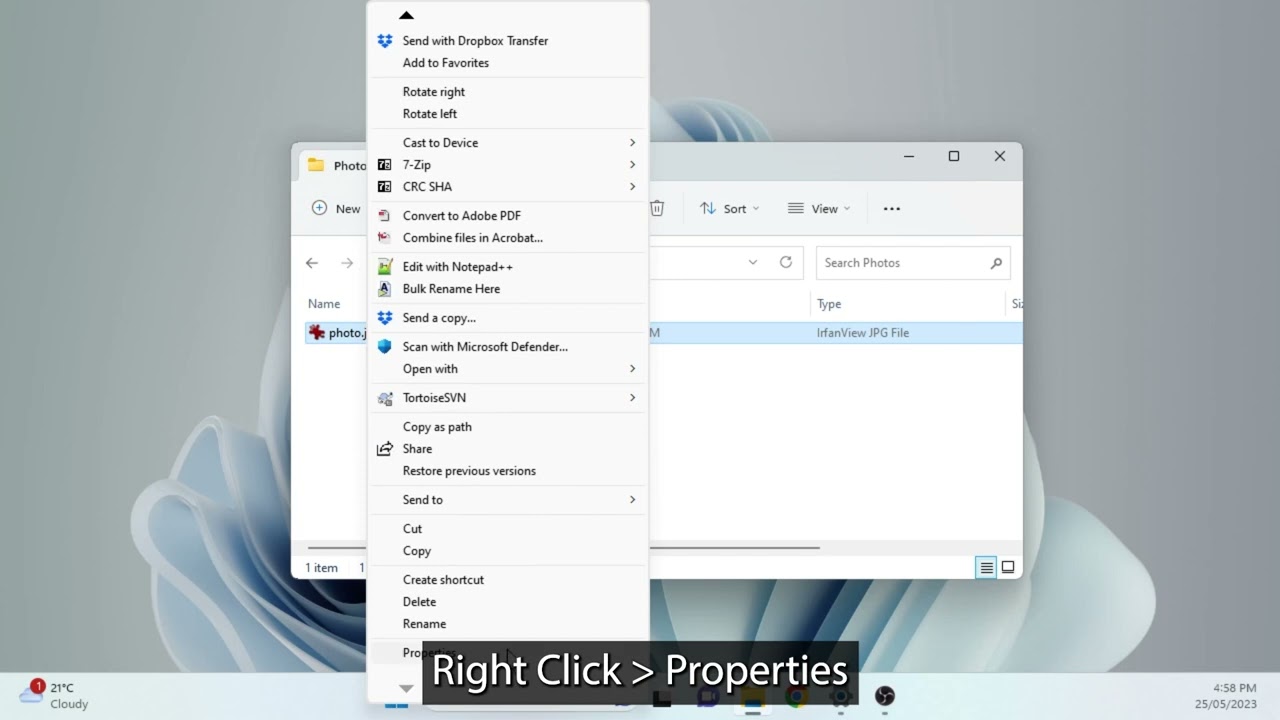The image size is (1280, 720).
Task: Click Explorer's horizontal scrollbar
Action: [735, 548]
